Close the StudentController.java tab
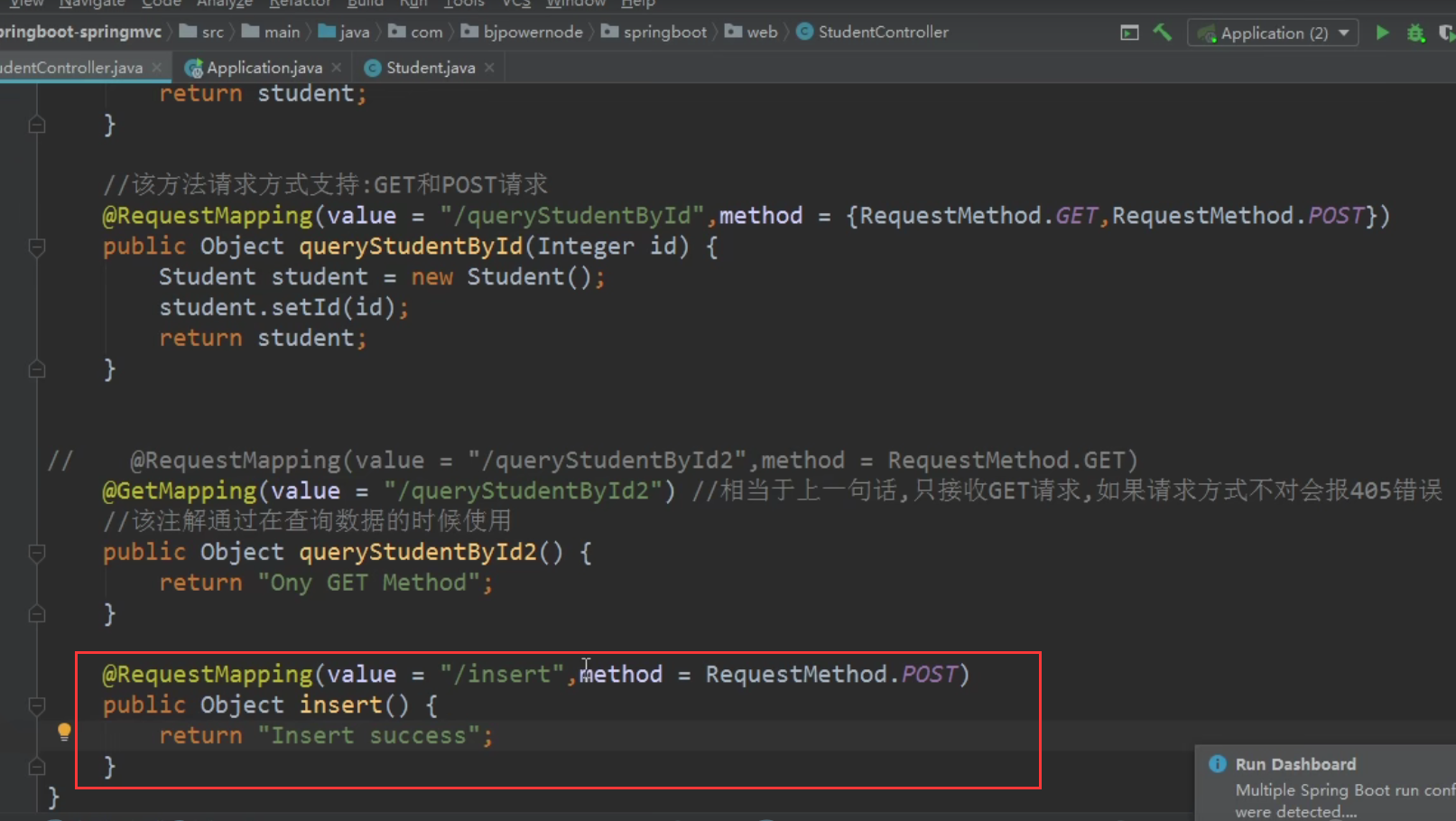This screenshot has width=1456, height=821. pos(157,68)
